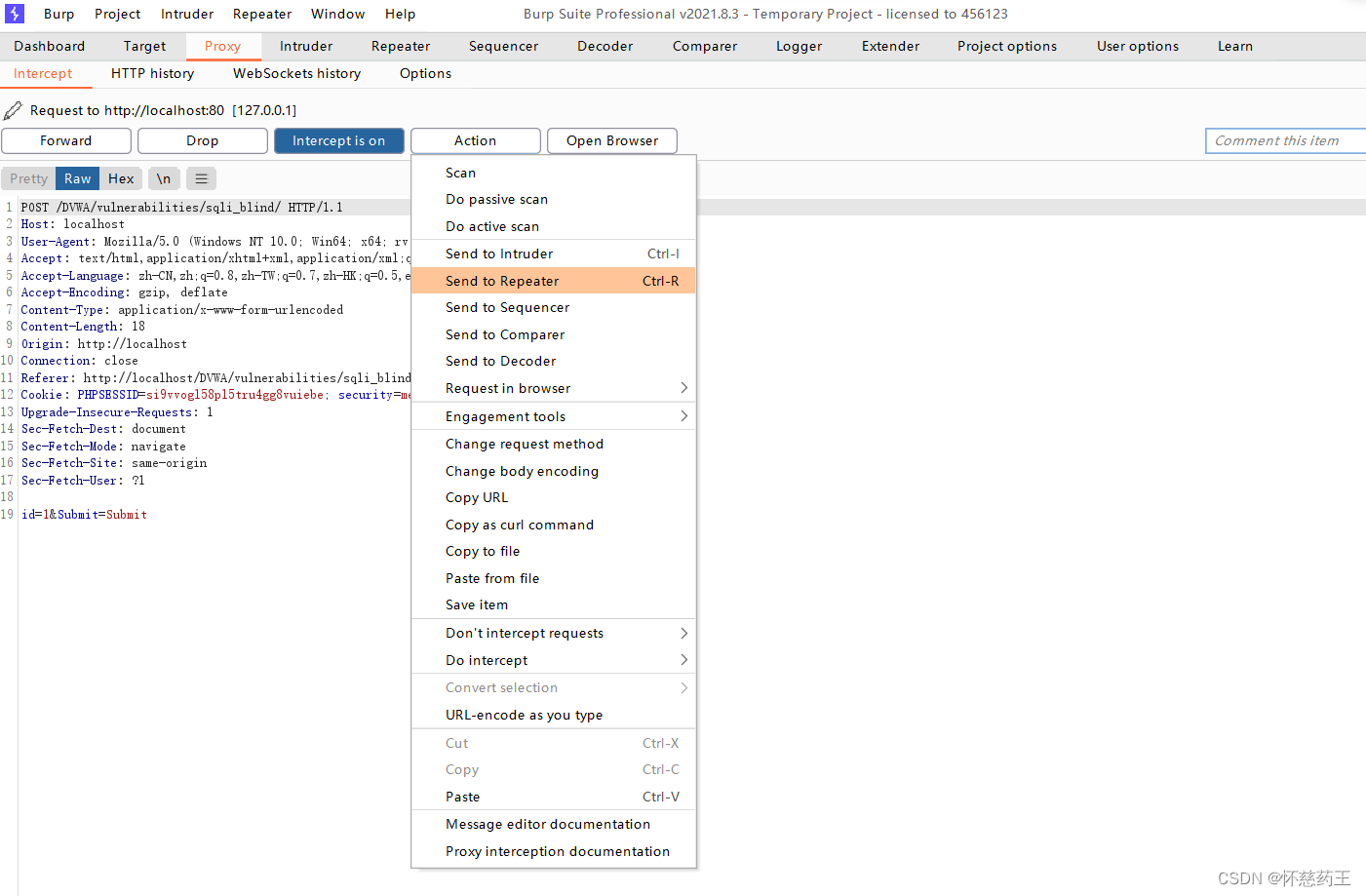Toggle the \n non-printable characters button
The image size is (1366, 896).
[x=164, y=178]
